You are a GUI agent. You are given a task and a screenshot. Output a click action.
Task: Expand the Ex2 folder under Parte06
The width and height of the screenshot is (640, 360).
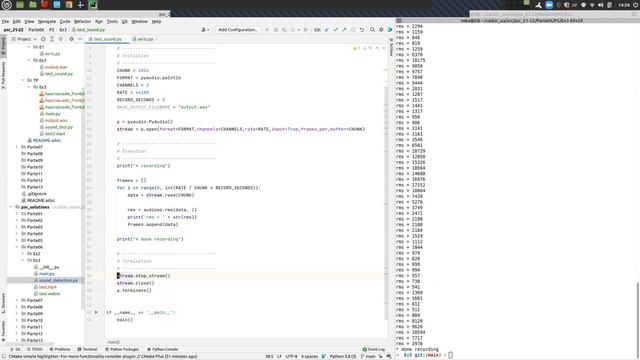[23, 253]
